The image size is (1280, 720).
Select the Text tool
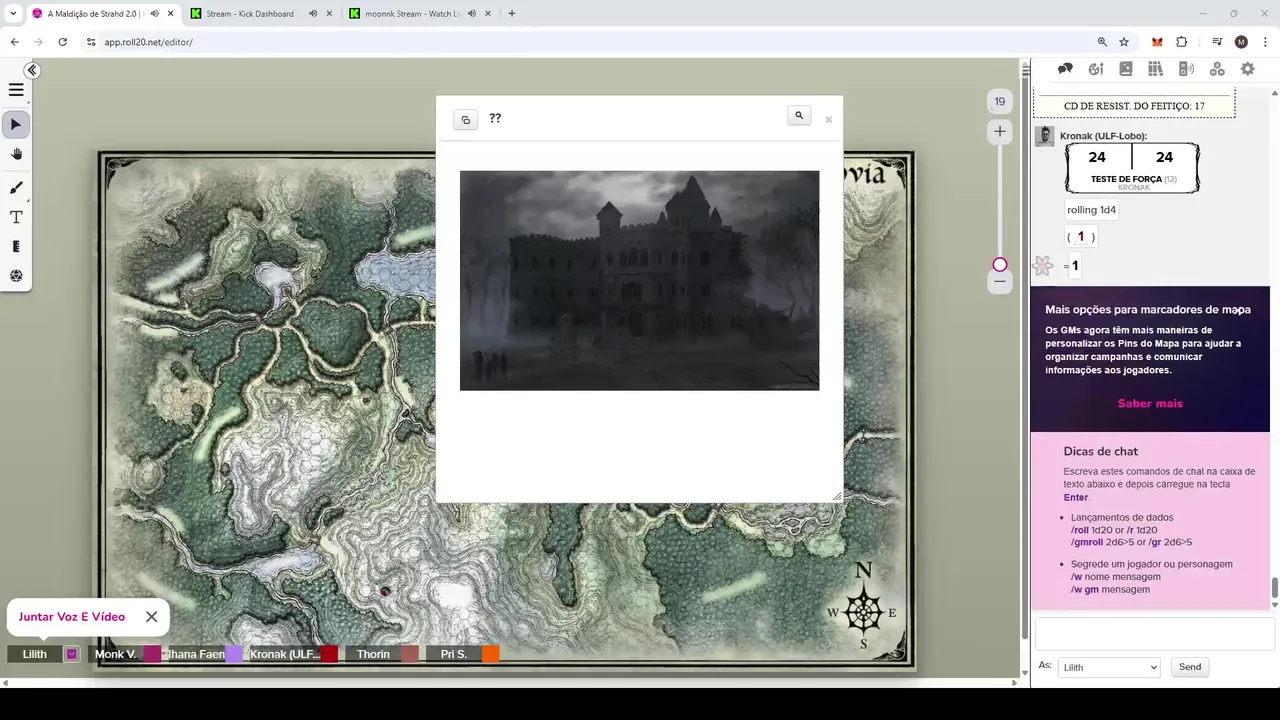click(x=16, y=217)
